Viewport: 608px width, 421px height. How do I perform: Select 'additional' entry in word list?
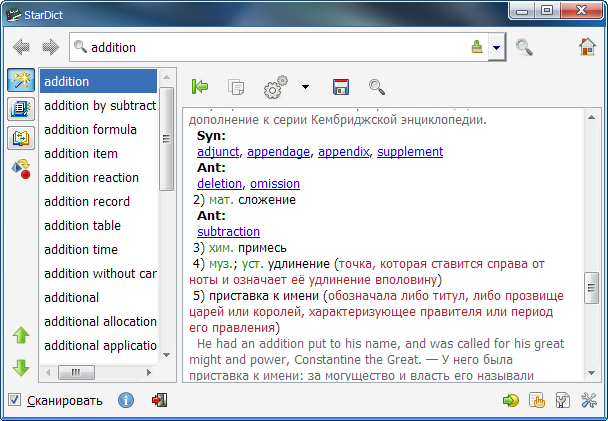[72, 297]
